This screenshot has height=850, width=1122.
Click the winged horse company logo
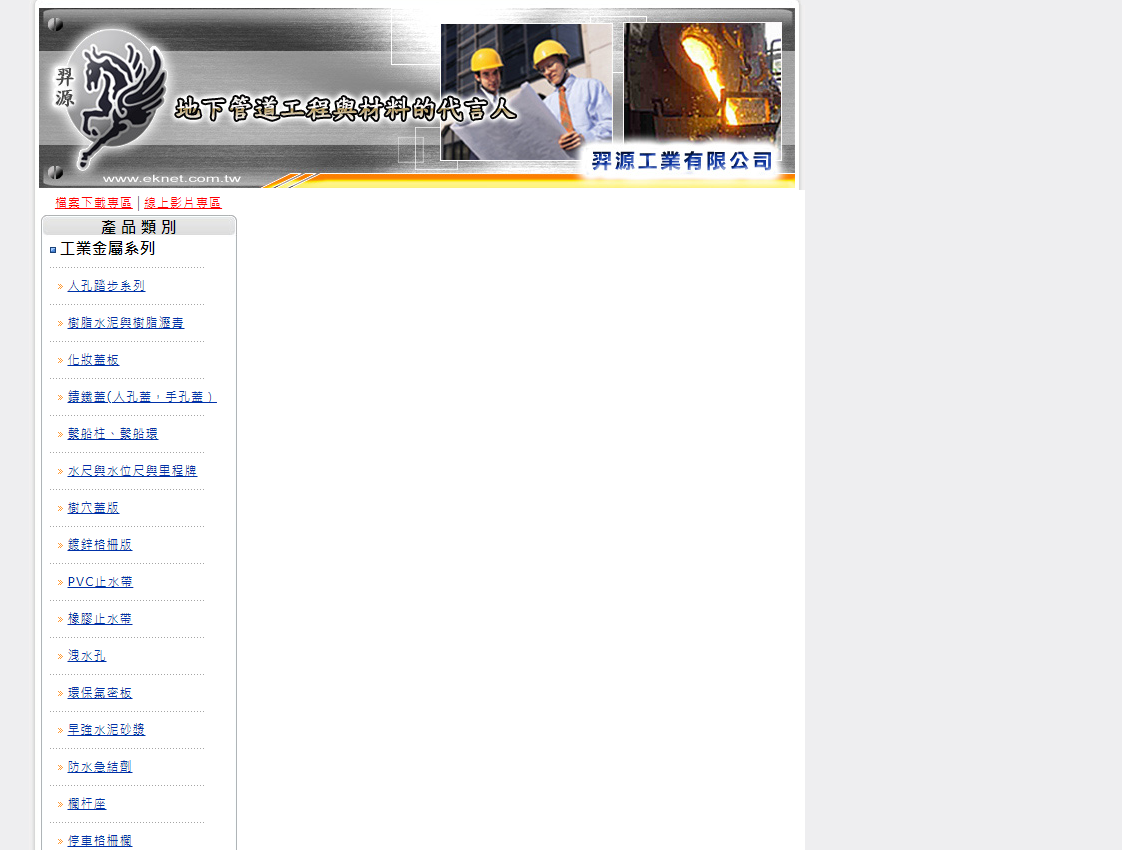click(x=117, y=98)
